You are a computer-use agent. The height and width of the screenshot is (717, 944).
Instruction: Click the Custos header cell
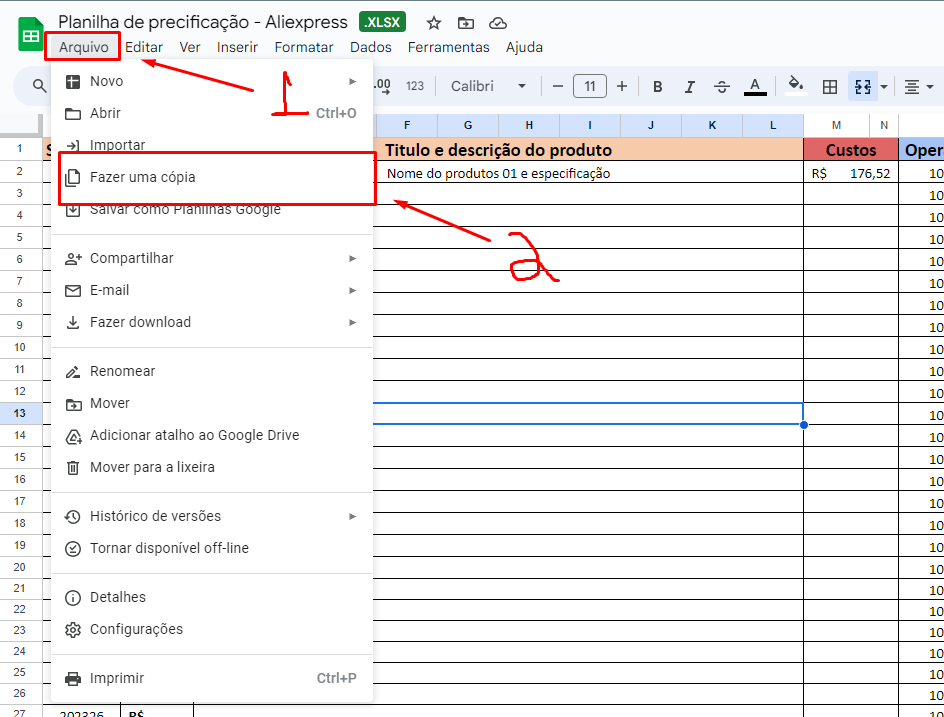coord(851,150)
